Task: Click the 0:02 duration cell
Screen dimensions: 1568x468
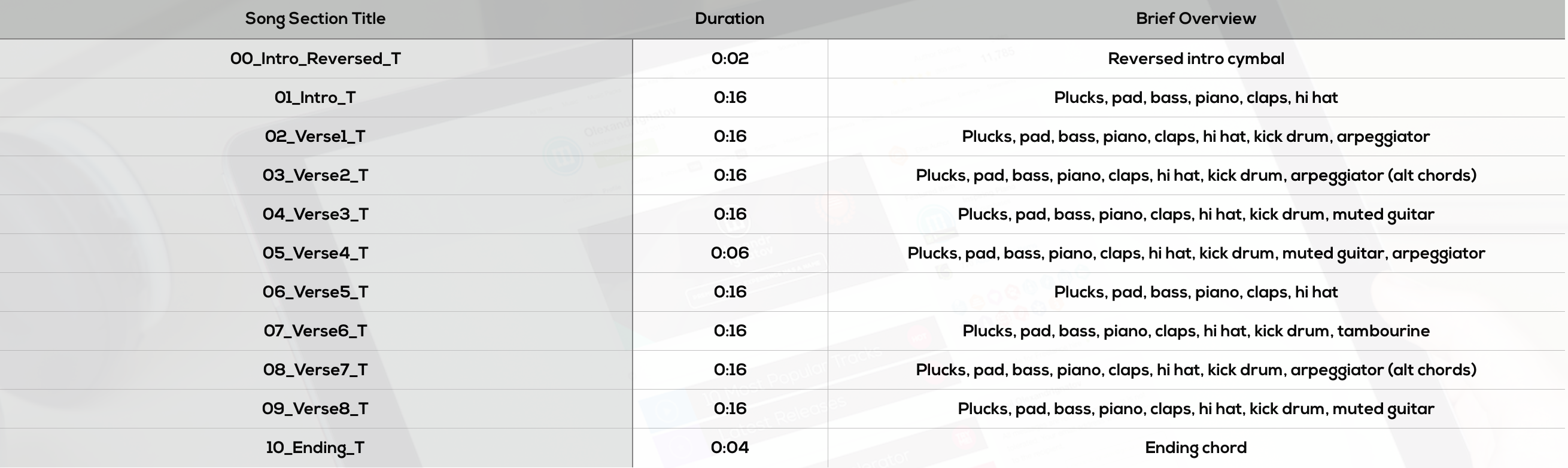Action: click(x=730, y=59)
